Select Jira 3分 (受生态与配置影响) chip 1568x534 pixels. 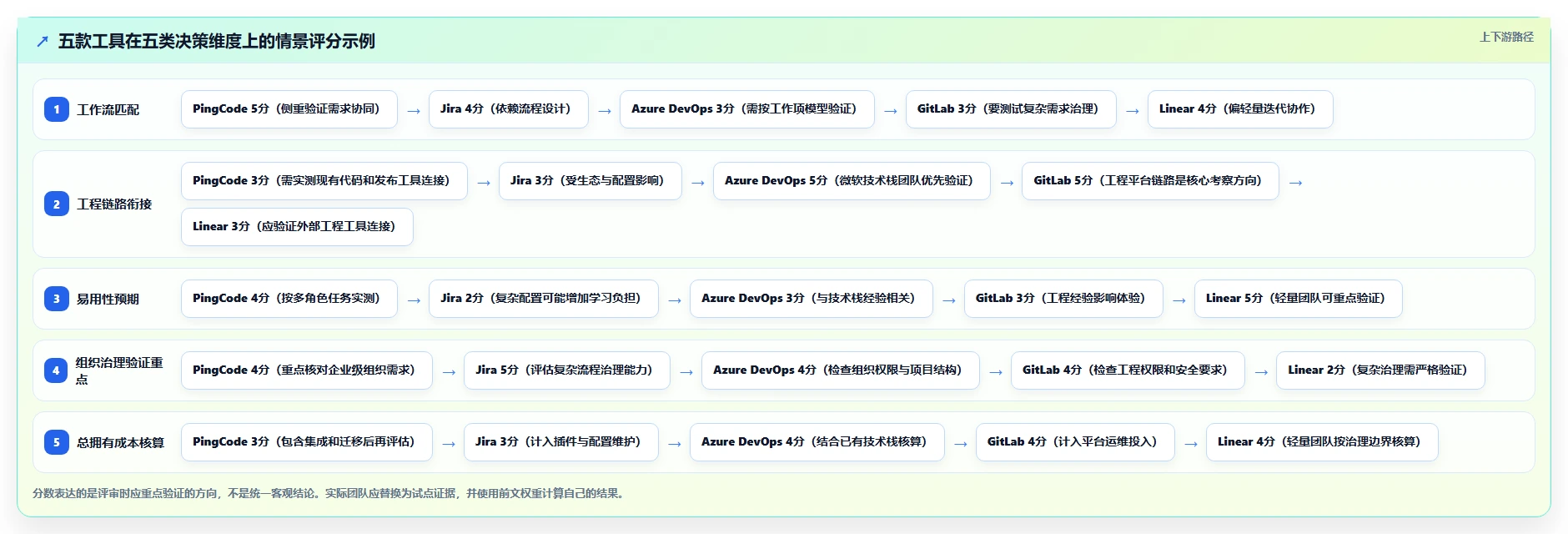pos(591,181)
